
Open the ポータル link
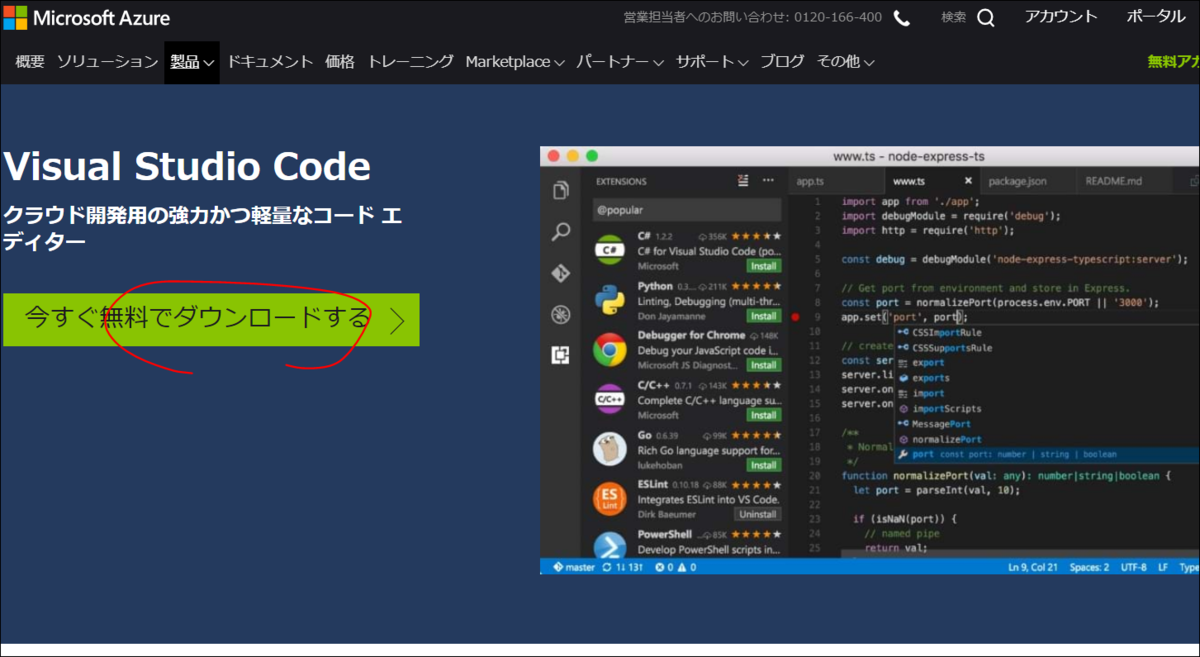[1156, 17]
